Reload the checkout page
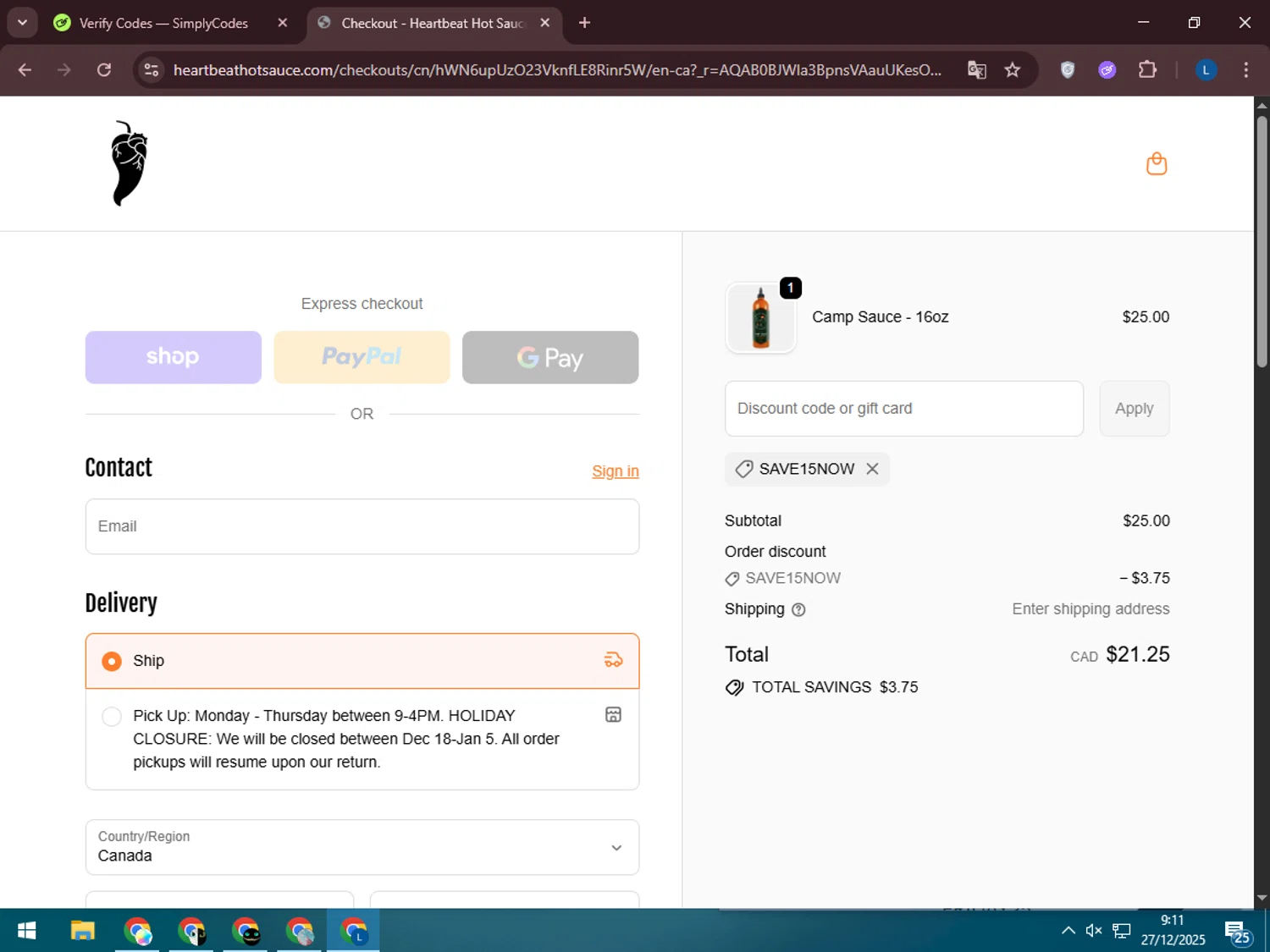The width and height of the screenshot is (1270, 952). coord(104,70)
